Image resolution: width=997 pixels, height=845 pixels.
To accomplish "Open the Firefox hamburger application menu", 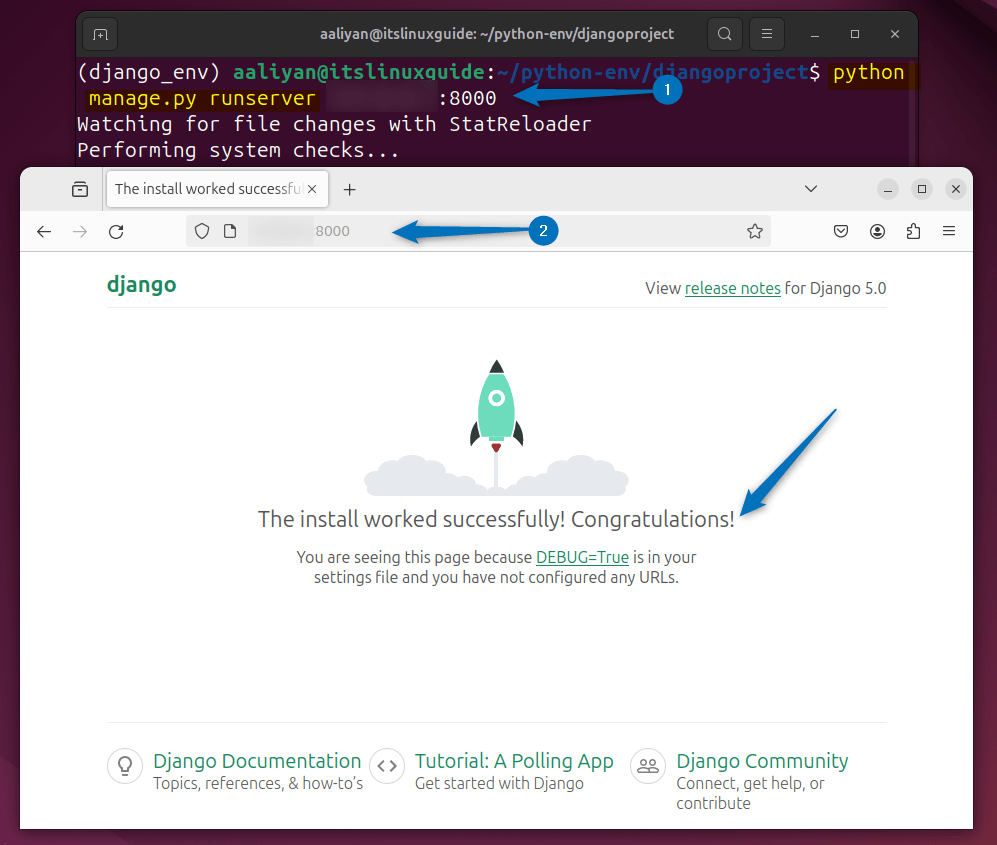I will click(x=949, y=231).
